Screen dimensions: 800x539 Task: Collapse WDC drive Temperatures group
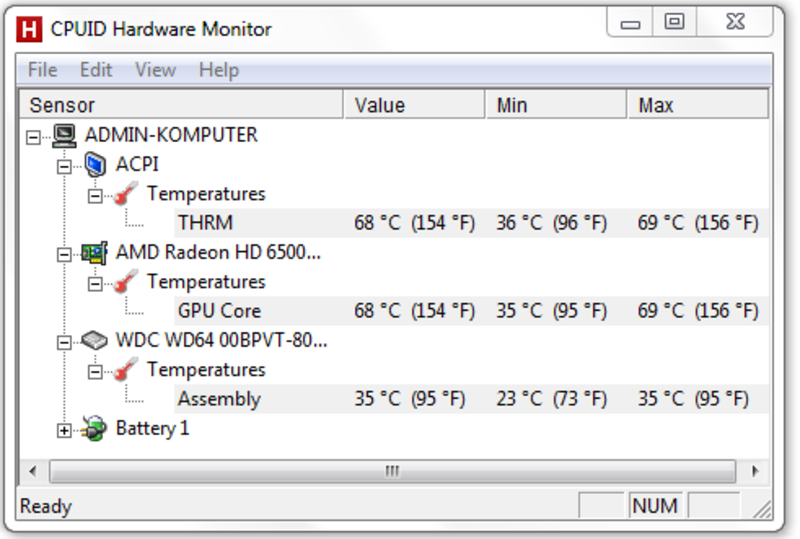95,372
